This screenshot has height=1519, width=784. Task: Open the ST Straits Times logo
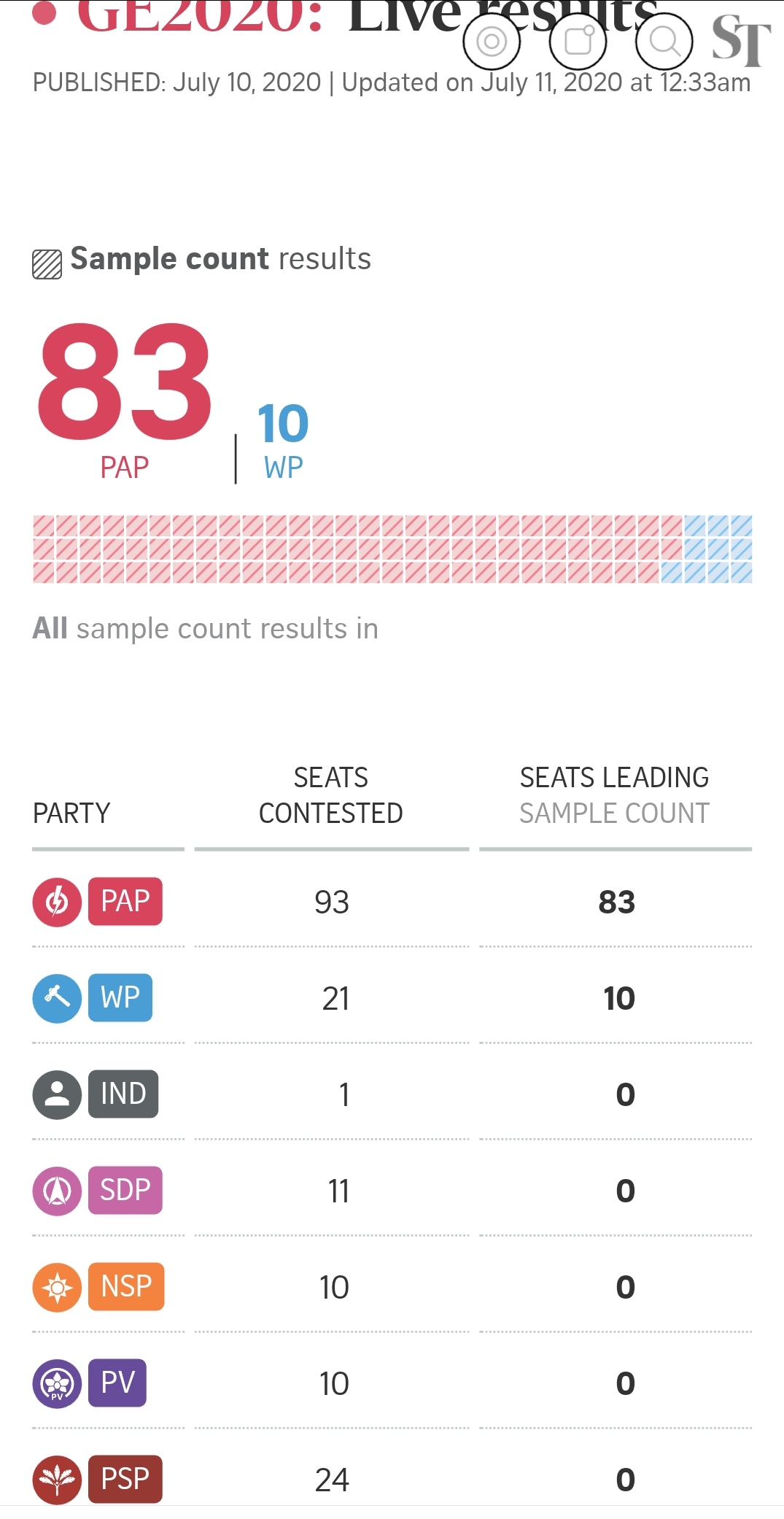point(741,41)
